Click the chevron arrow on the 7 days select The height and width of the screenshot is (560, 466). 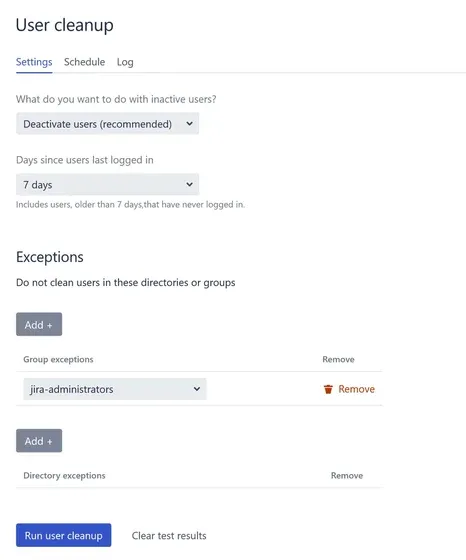[189, 184]
